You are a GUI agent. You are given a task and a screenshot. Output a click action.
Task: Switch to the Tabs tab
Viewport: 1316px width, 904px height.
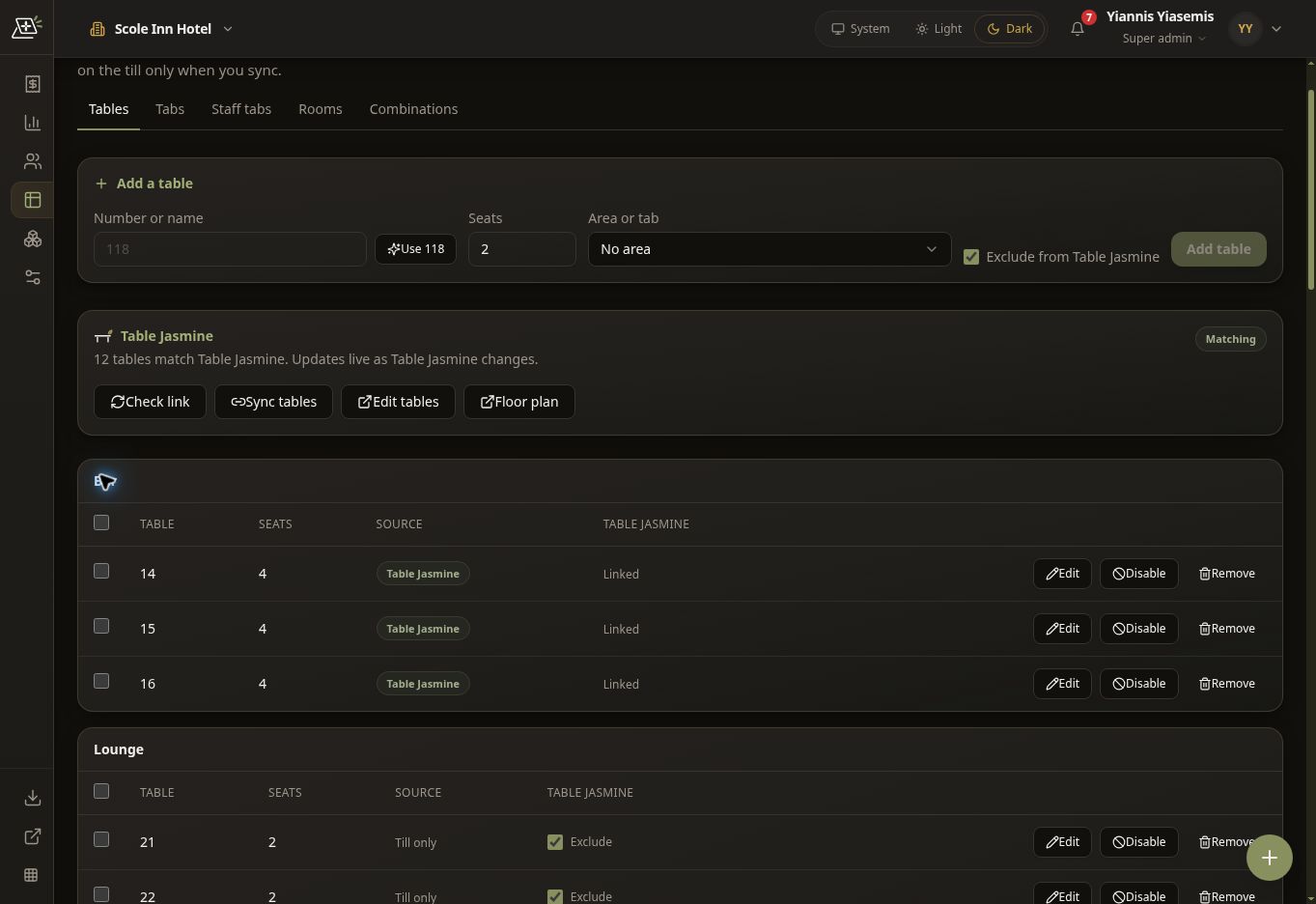tap(170, 109)
